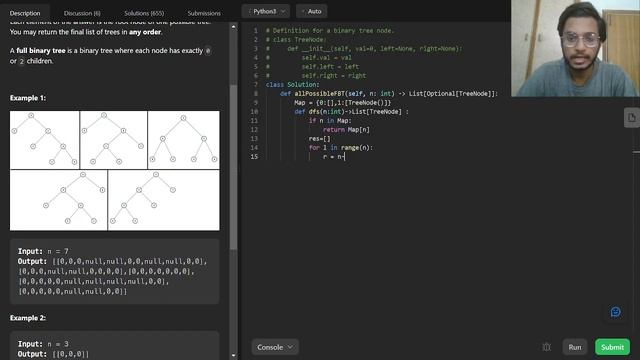Screen dimensions: 640x360
Task: Click the 'Input: n = 3' text
Action: click(x=43, y=344)
